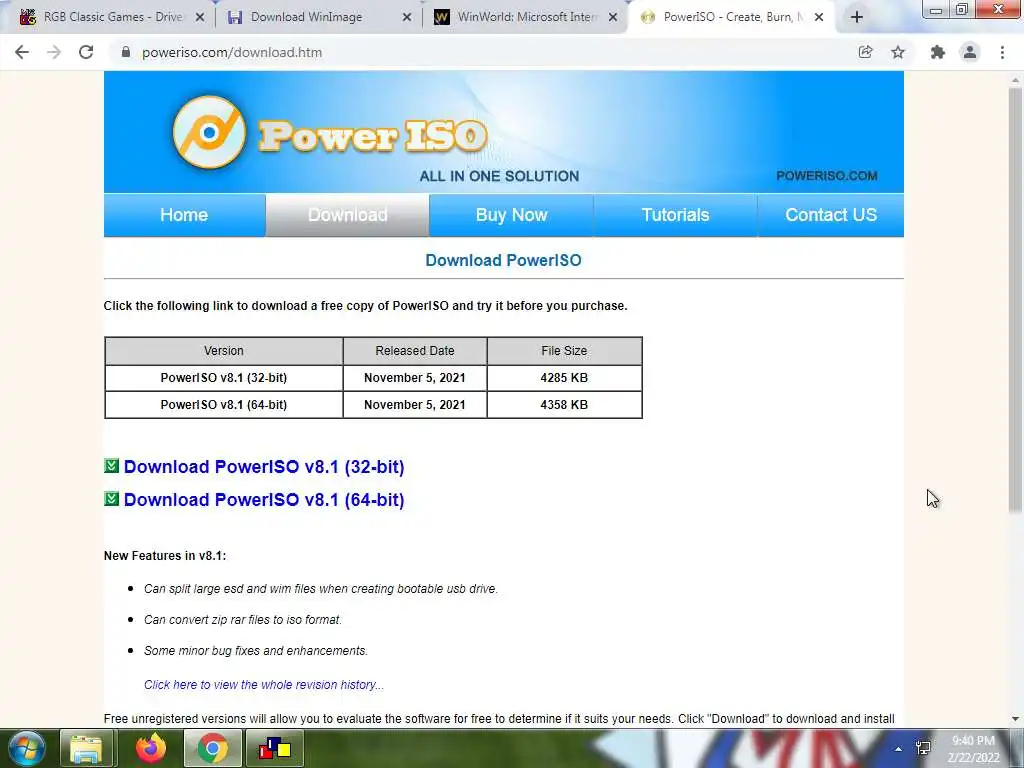Select the PowerISO v8.1 (32-bit) table cell
1024x768 pixels.
224,377
